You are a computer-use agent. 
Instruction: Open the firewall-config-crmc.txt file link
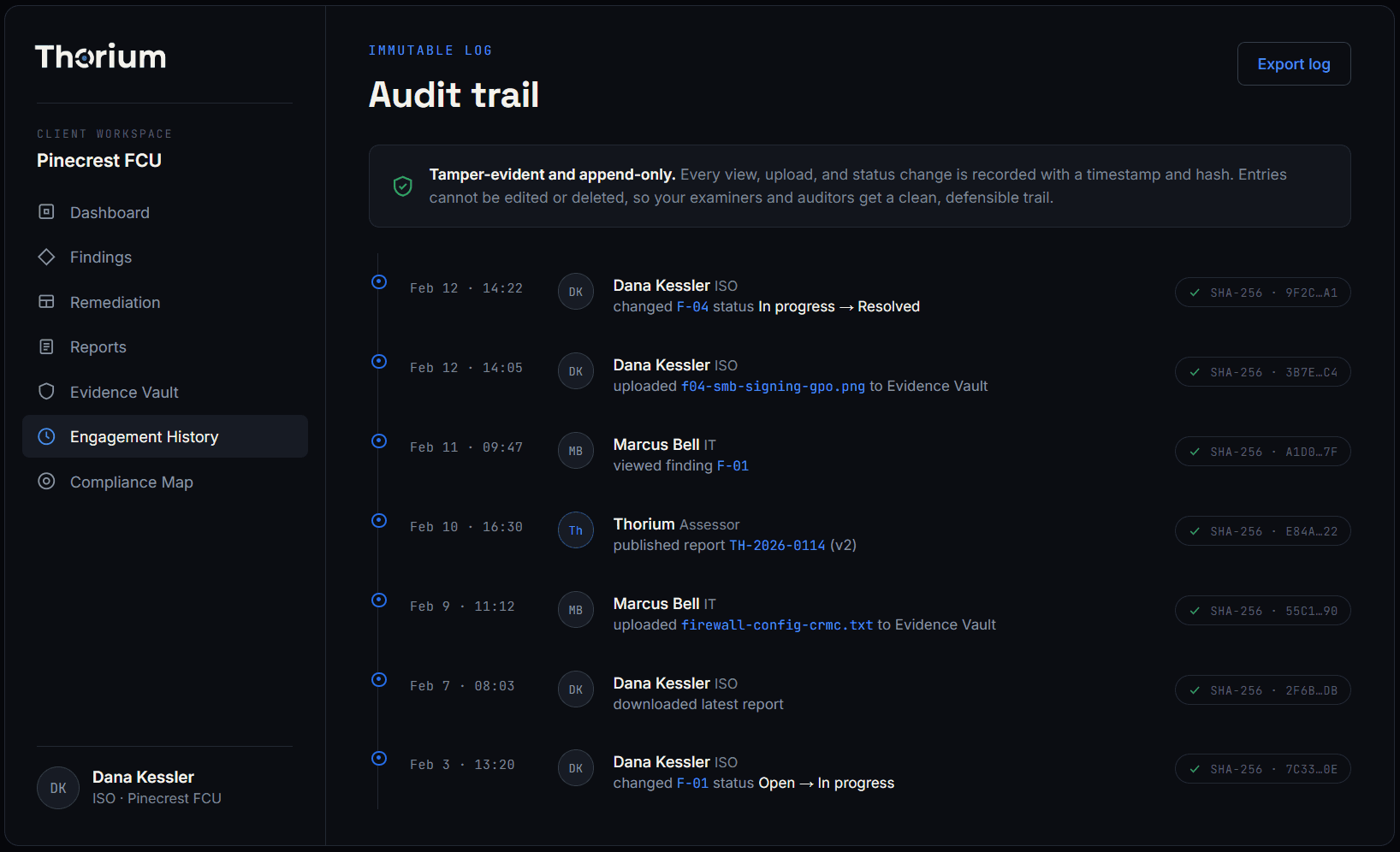(x=777, y=624)
